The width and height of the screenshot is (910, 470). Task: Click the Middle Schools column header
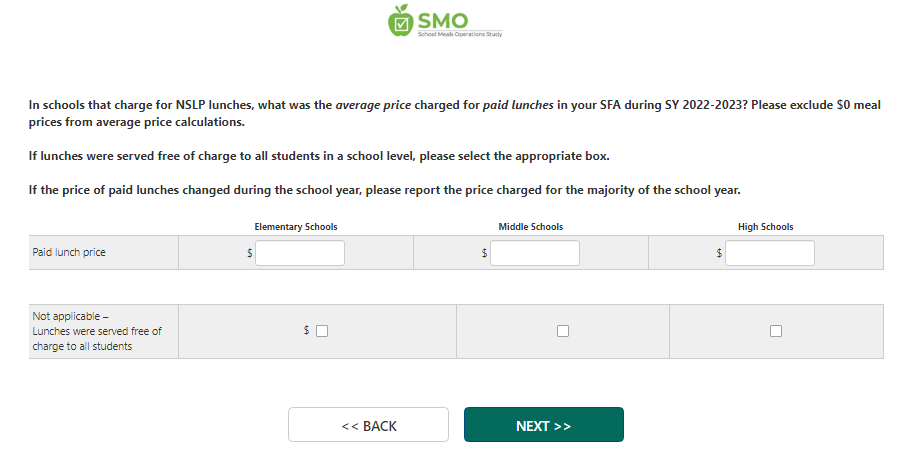pos(531,227)
